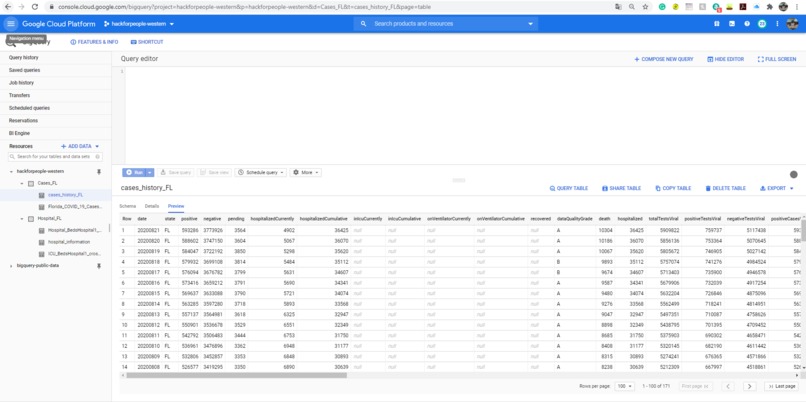Collapse the Hospital_FL dataset
Screen dimensions: 806x402
pyautogui.click(x=22, y=219)
